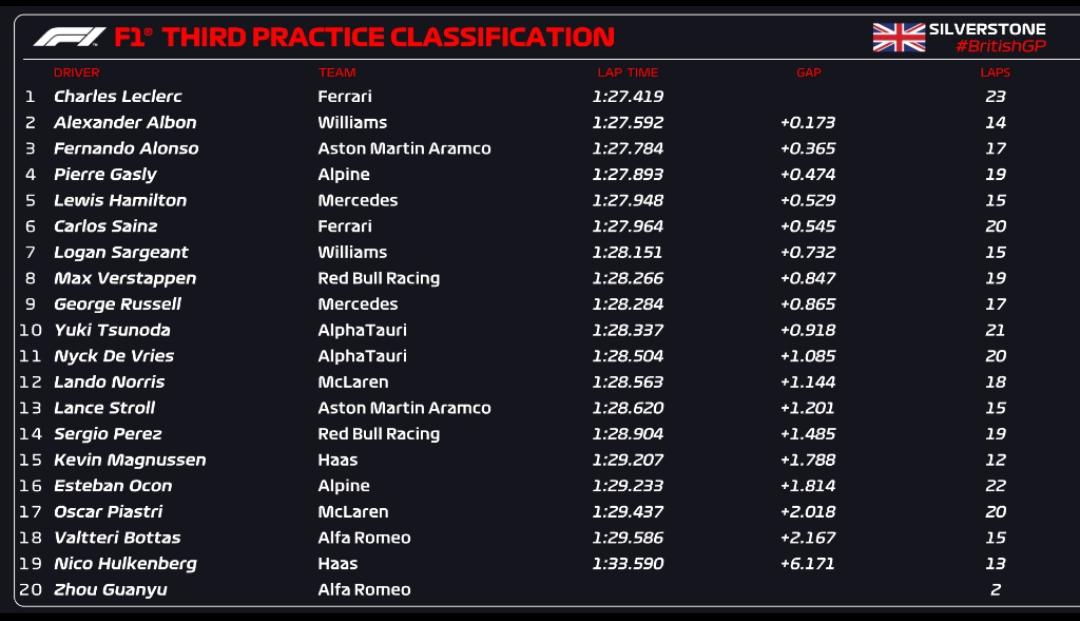Click Lando Norris's McLaren team entry
The height and width of the screenshot is (621, 1080).
click(x=353, y=382)
